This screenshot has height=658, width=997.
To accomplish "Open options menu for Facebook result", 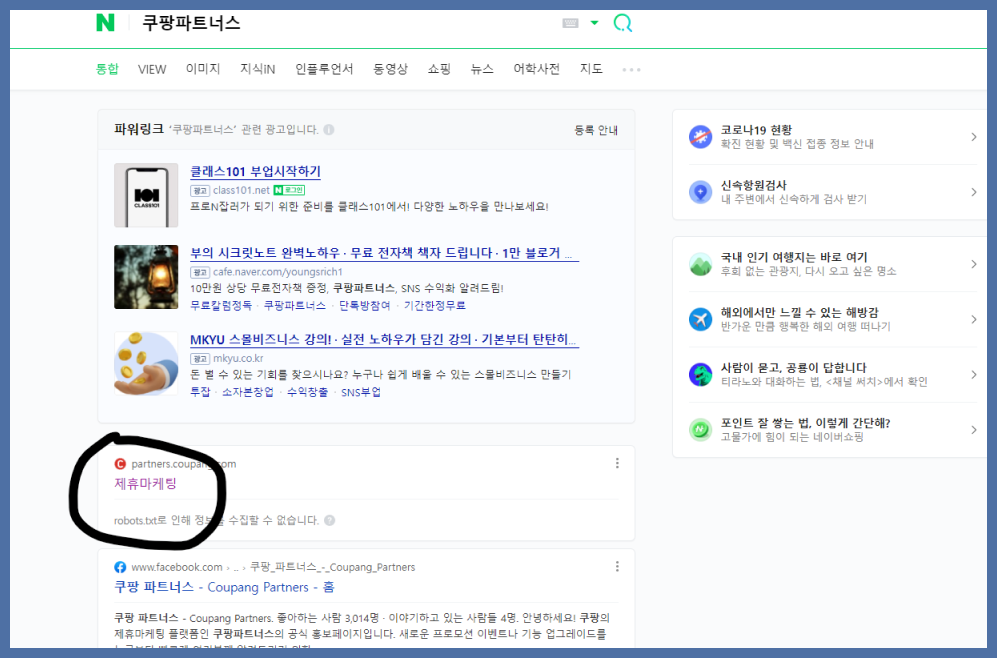I will (x=617, y=566).
